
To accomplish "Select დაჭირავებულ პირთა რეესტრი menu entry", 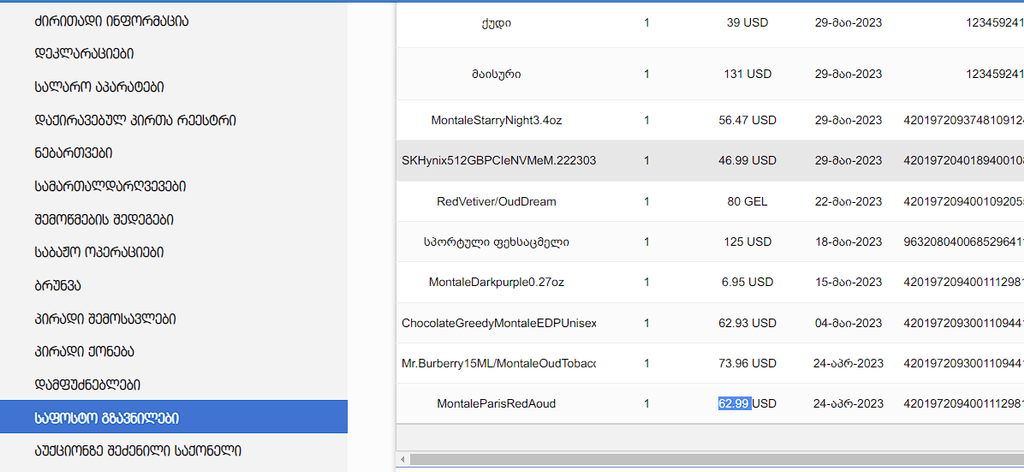I will click(x=135, y=120).
